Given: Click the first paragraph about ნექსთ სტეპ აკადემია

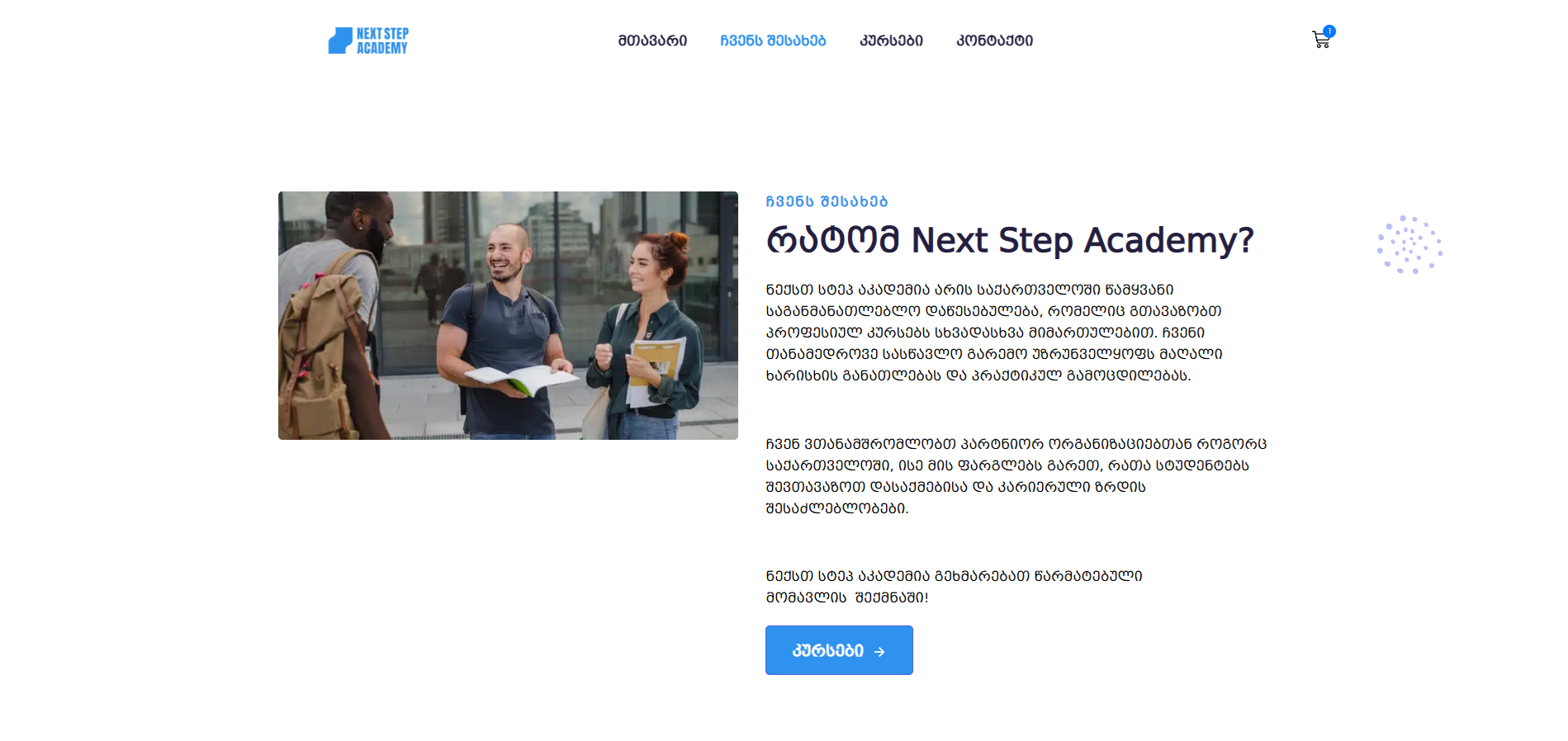Looking at the screenshot, I should (994, 333).
